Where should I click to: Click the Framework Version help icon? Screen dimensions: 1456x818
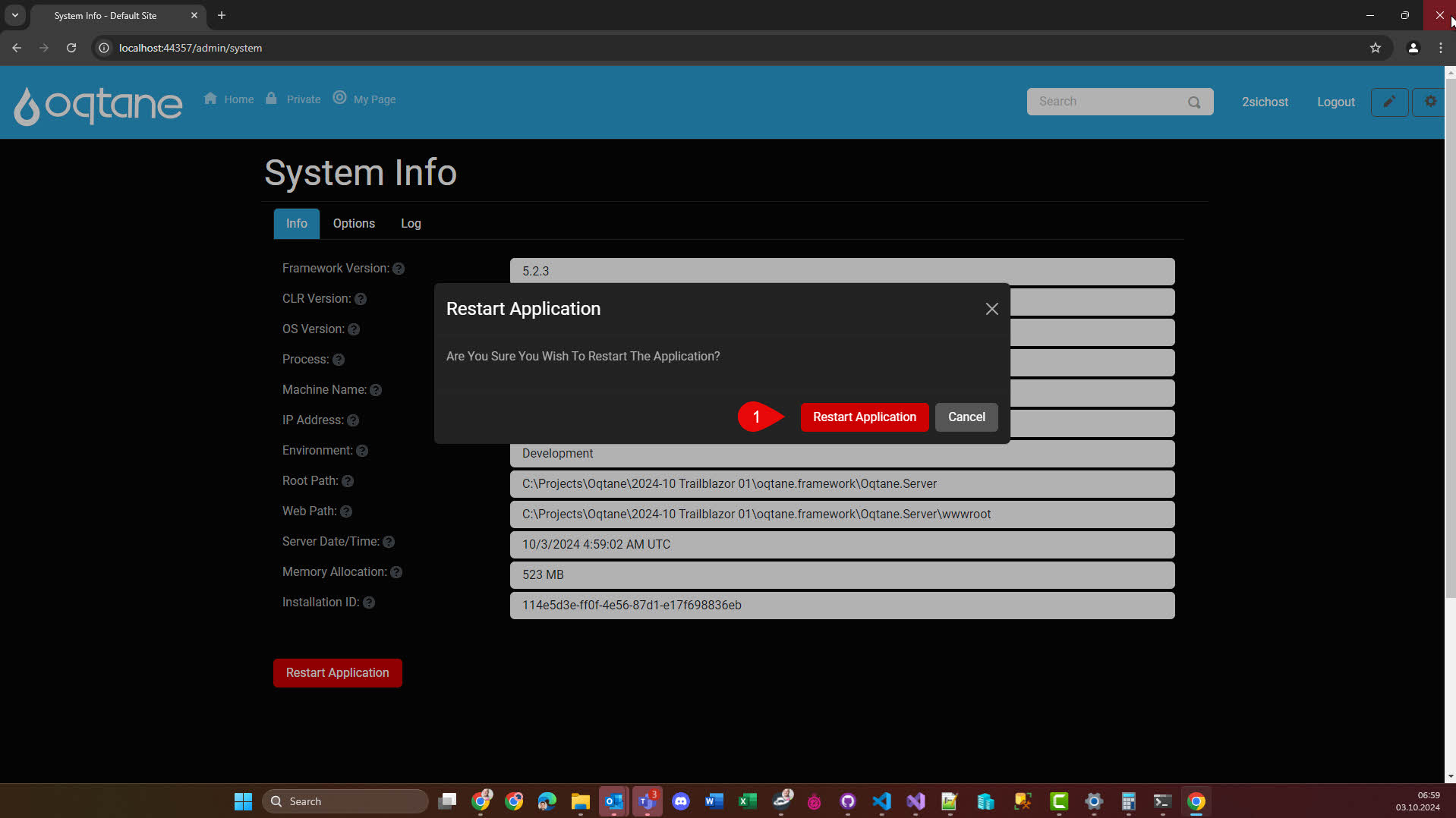(x=399, y=269)
